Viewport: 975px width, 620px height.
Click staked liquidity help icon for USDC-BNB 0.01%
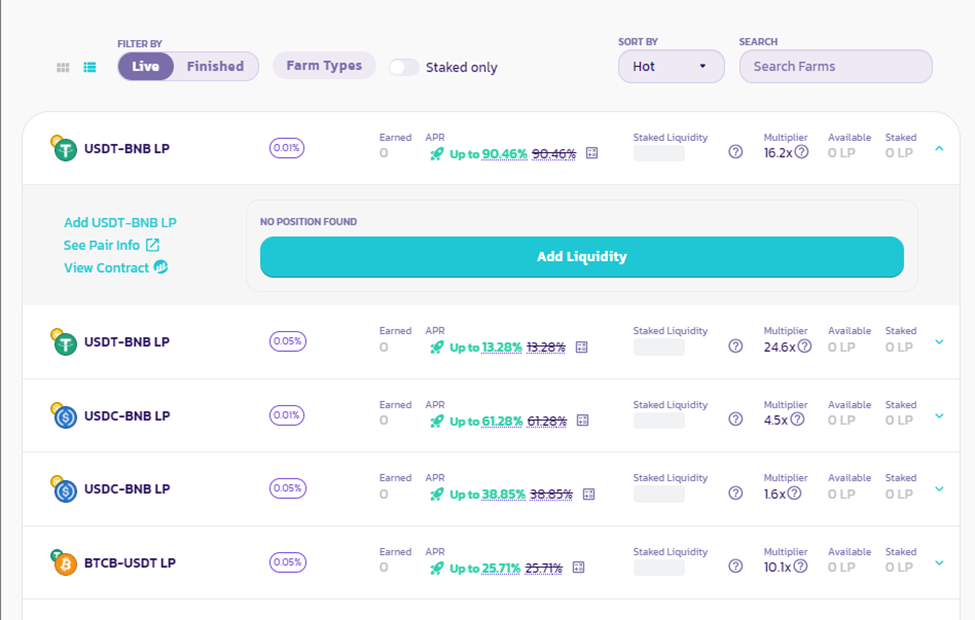(736, 419)
